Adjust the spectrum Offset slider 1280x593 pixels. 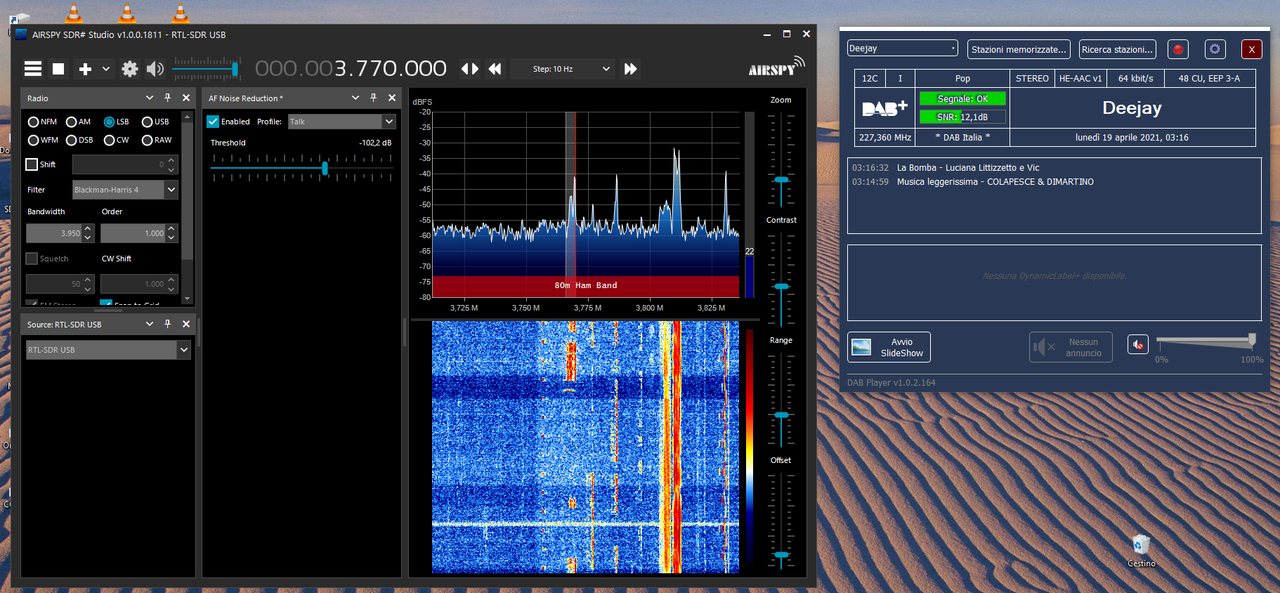click(x=781, y=518)
